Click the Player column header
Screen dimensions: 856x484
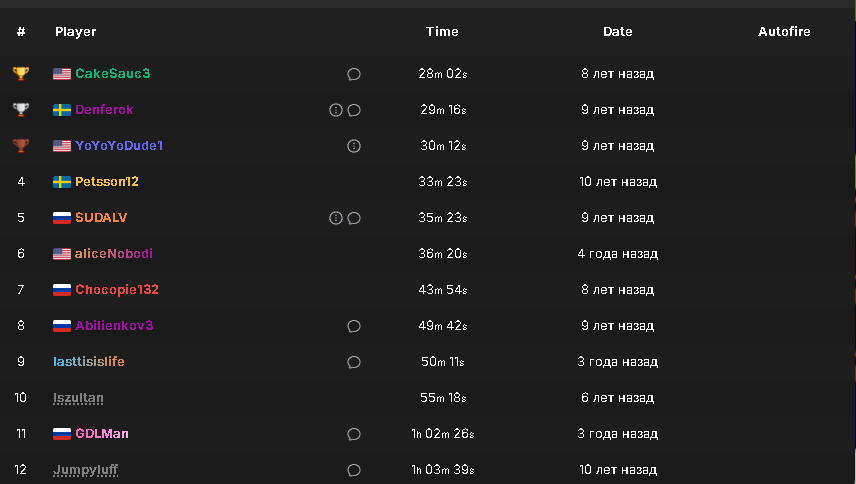click(76, 32)
